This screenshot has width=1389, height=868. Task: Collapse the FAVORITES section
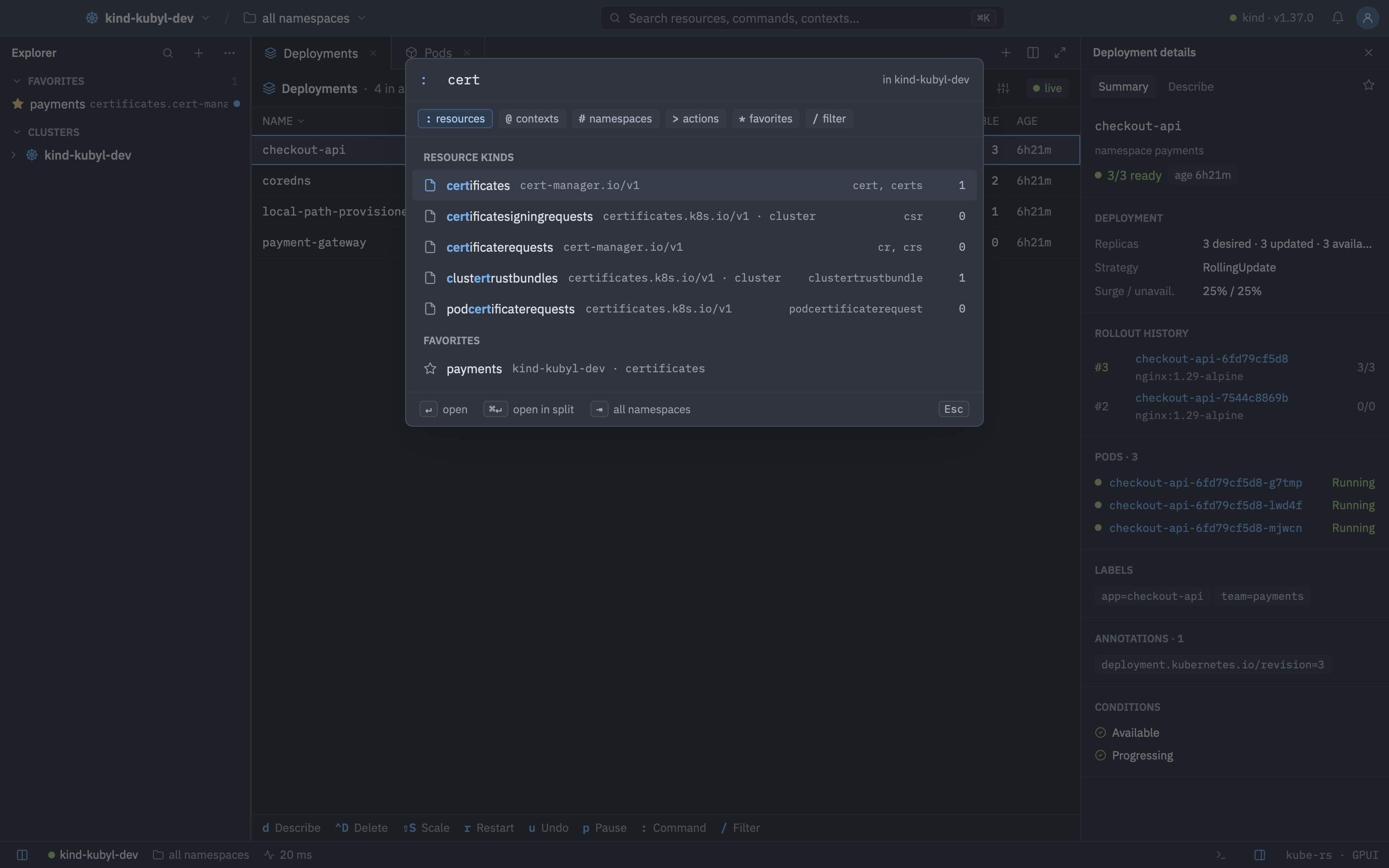pyautogui.click(x=17, y=81)
